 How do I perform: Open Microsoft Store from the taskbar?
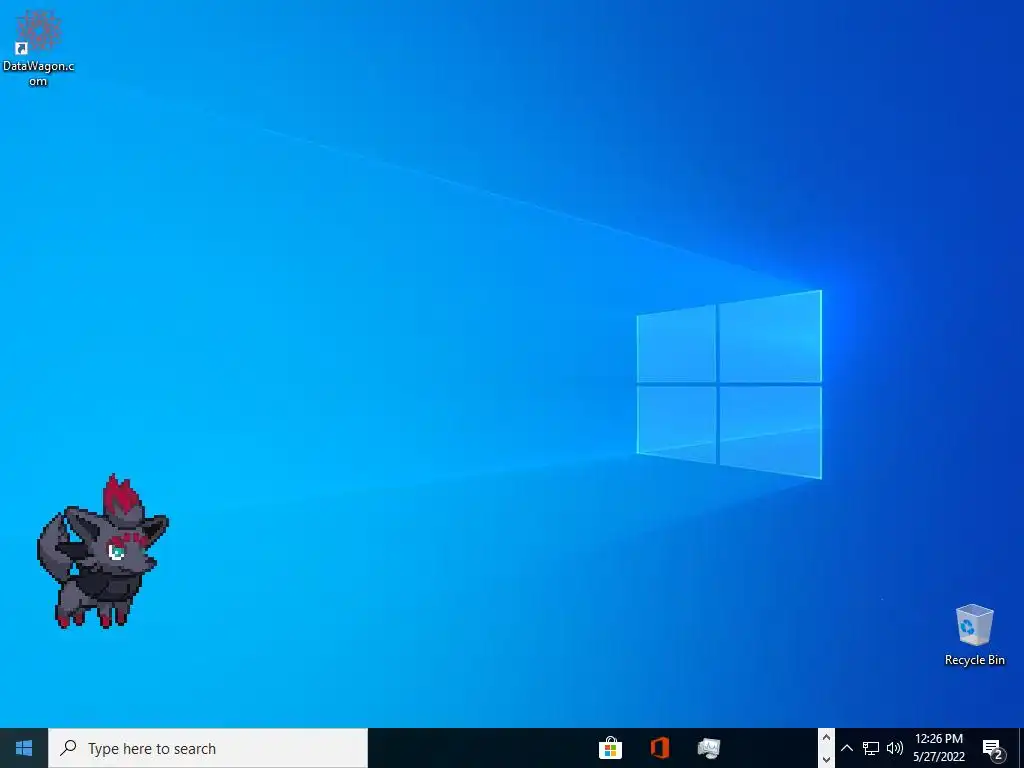(610, 748)
